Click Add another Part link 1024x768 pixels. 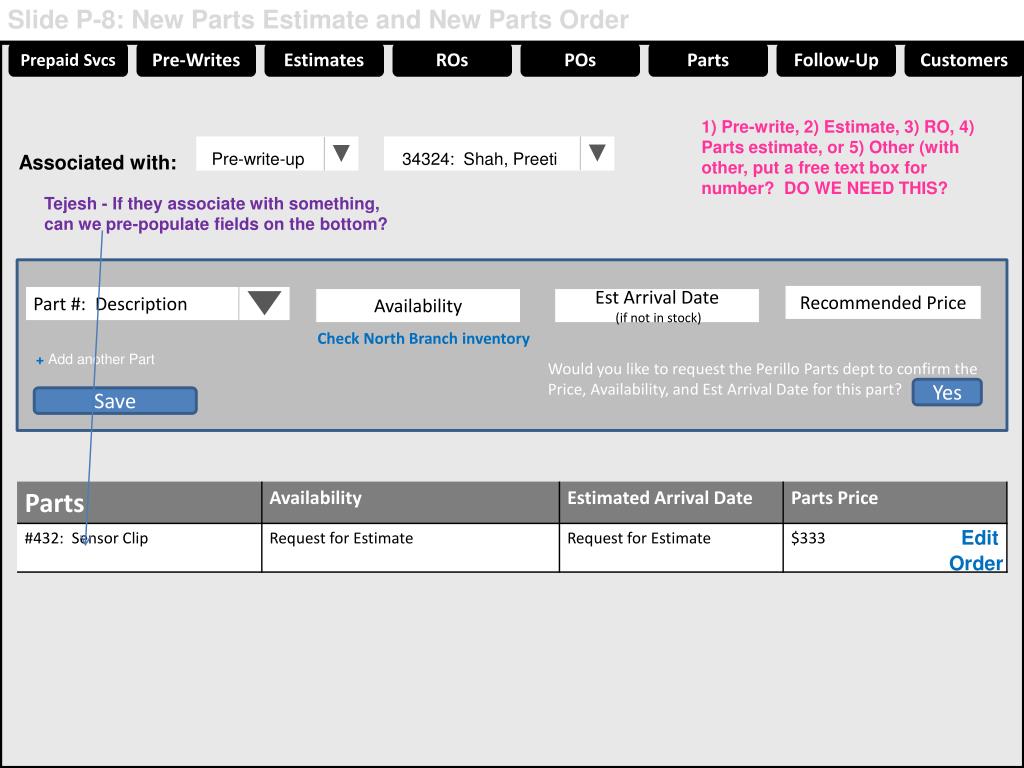95,359
